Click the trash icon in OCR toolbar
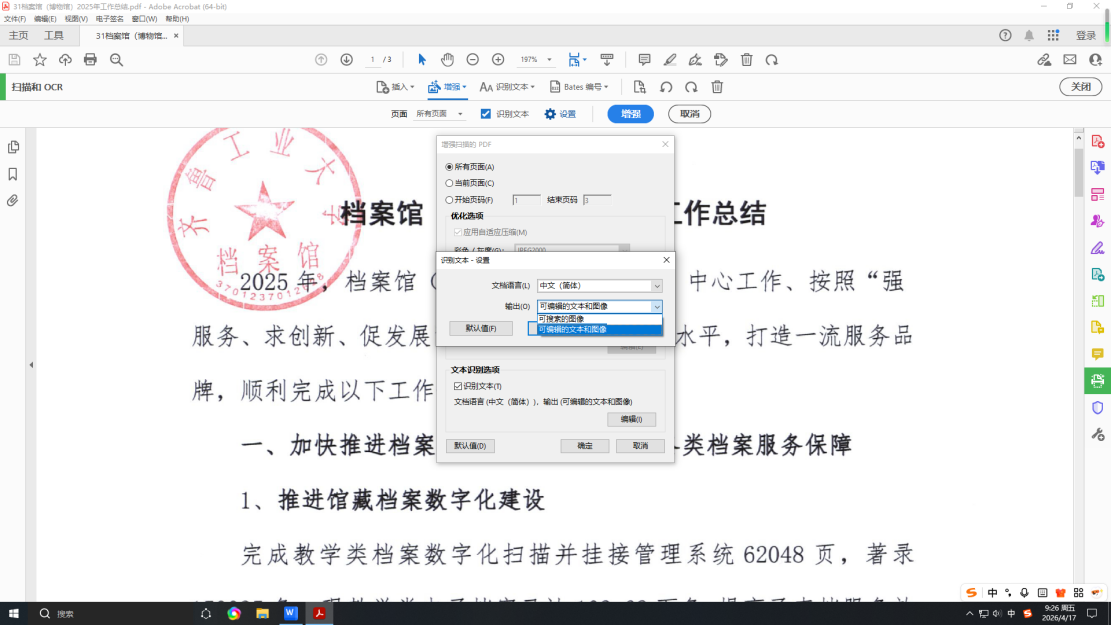Viewport: 1111px width, 625px height. click(x=717, y=87)
